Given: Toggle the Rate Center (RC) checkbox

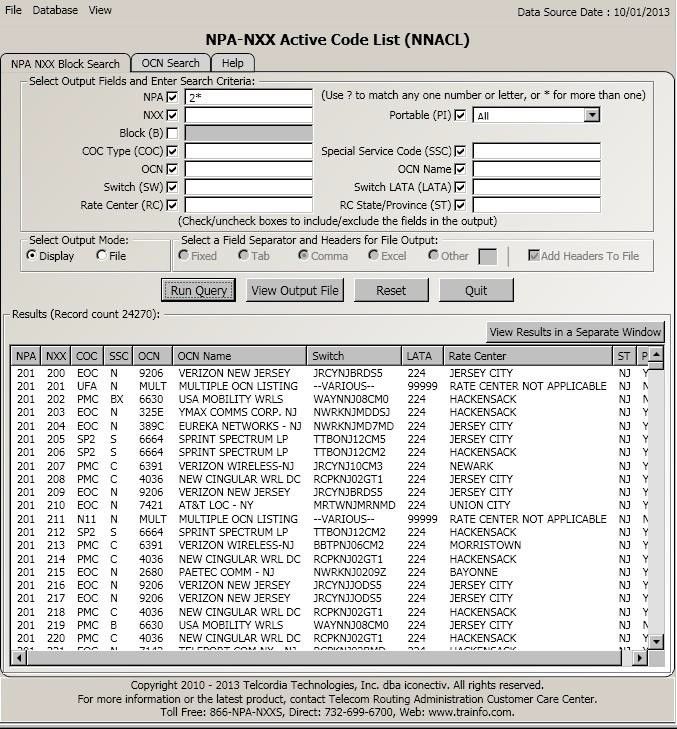Looking at the screenshot, I should pos(173,205).
